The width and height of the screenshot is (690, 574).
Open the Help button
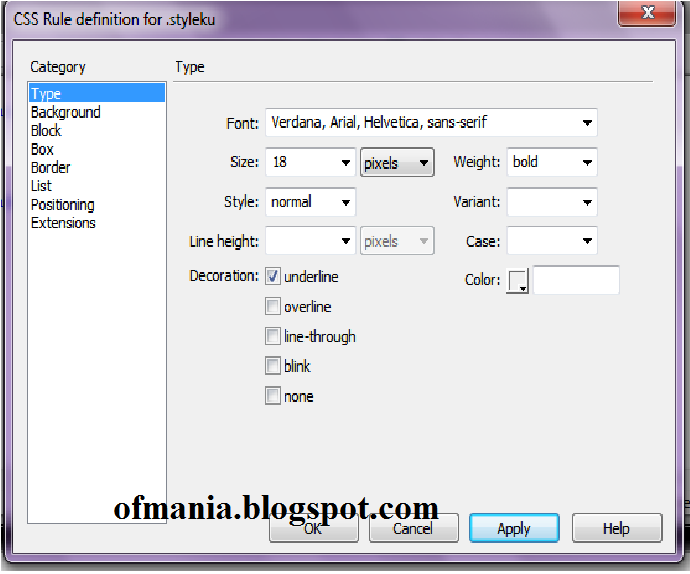617,528
